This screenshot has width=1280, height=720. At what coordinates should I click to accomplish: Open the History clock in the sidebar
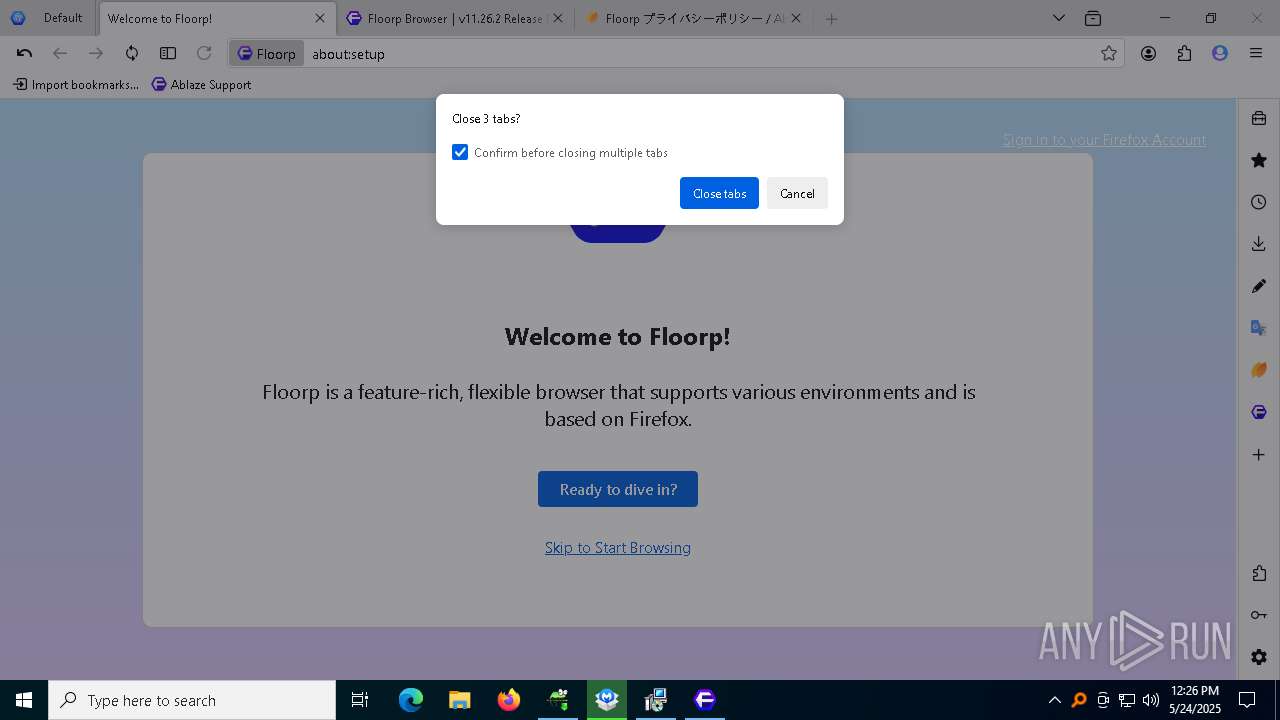coord(1259,202)
